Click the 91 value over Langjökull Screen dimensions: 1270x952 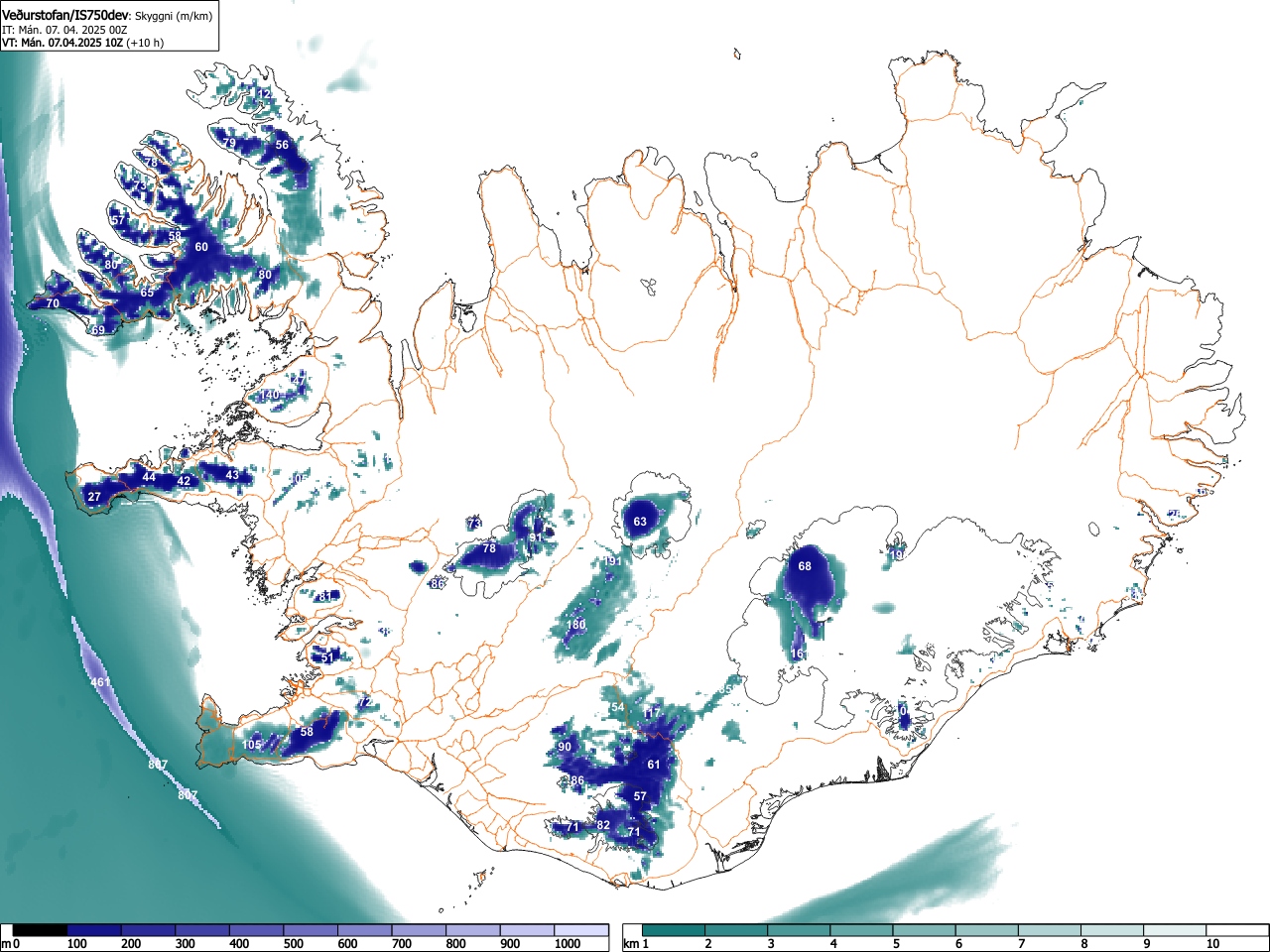click(x=536, y=537)
